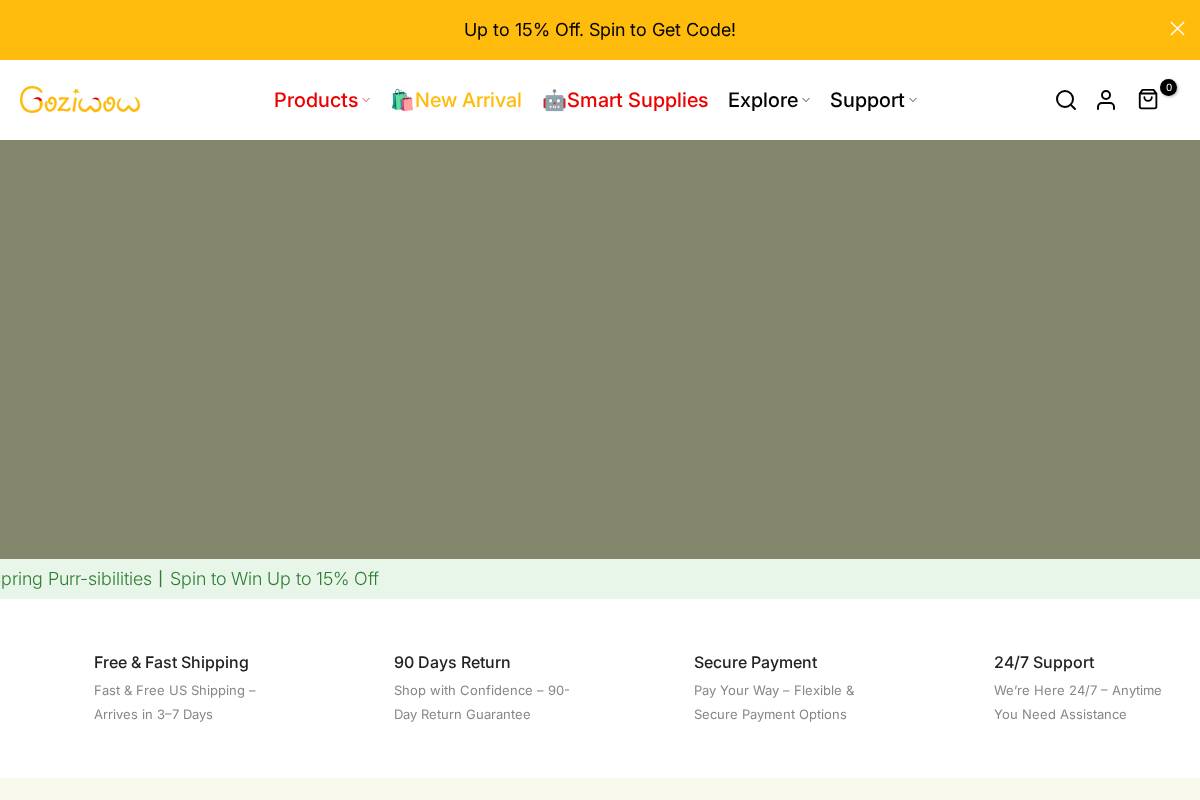Click the Spin to Get Code promo banner
This screenshot has width=1200, height=800.
pyautogui.click(x=600, y=30)
